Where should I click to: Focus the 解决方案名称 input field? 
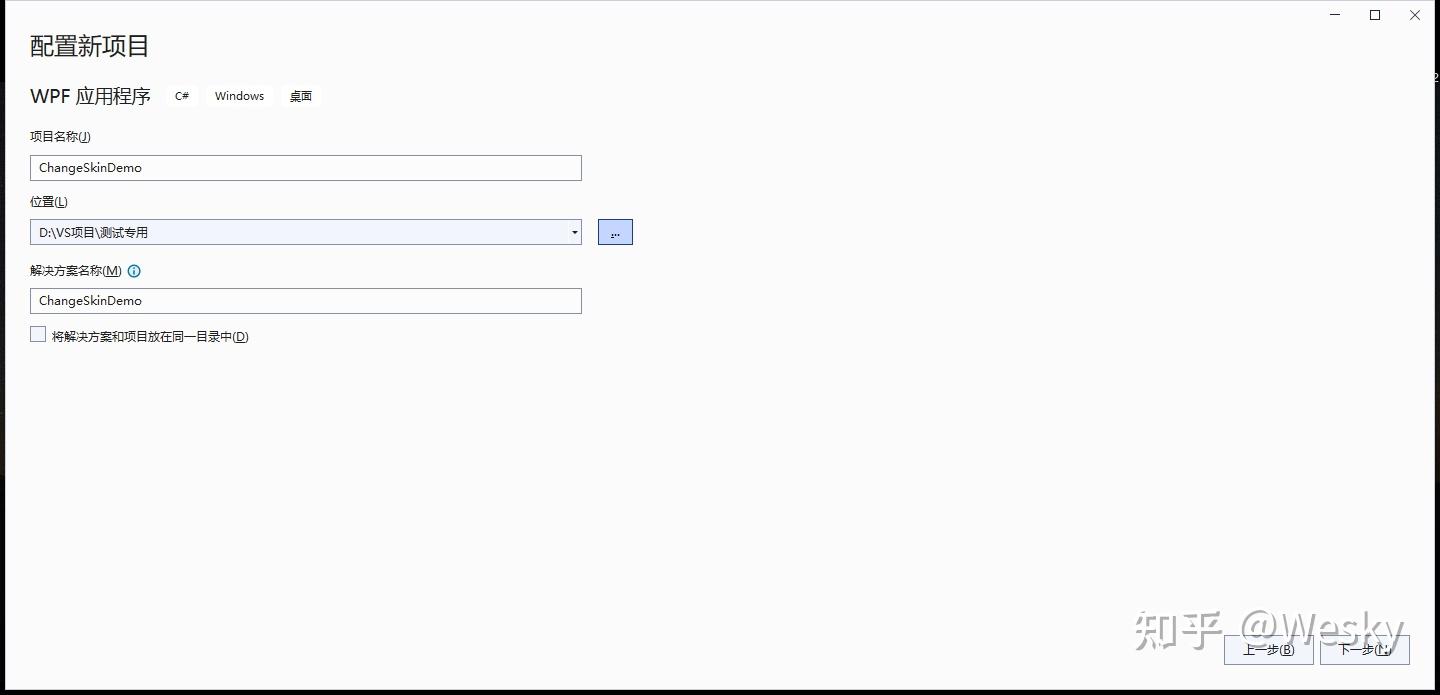tap(306, 301)
